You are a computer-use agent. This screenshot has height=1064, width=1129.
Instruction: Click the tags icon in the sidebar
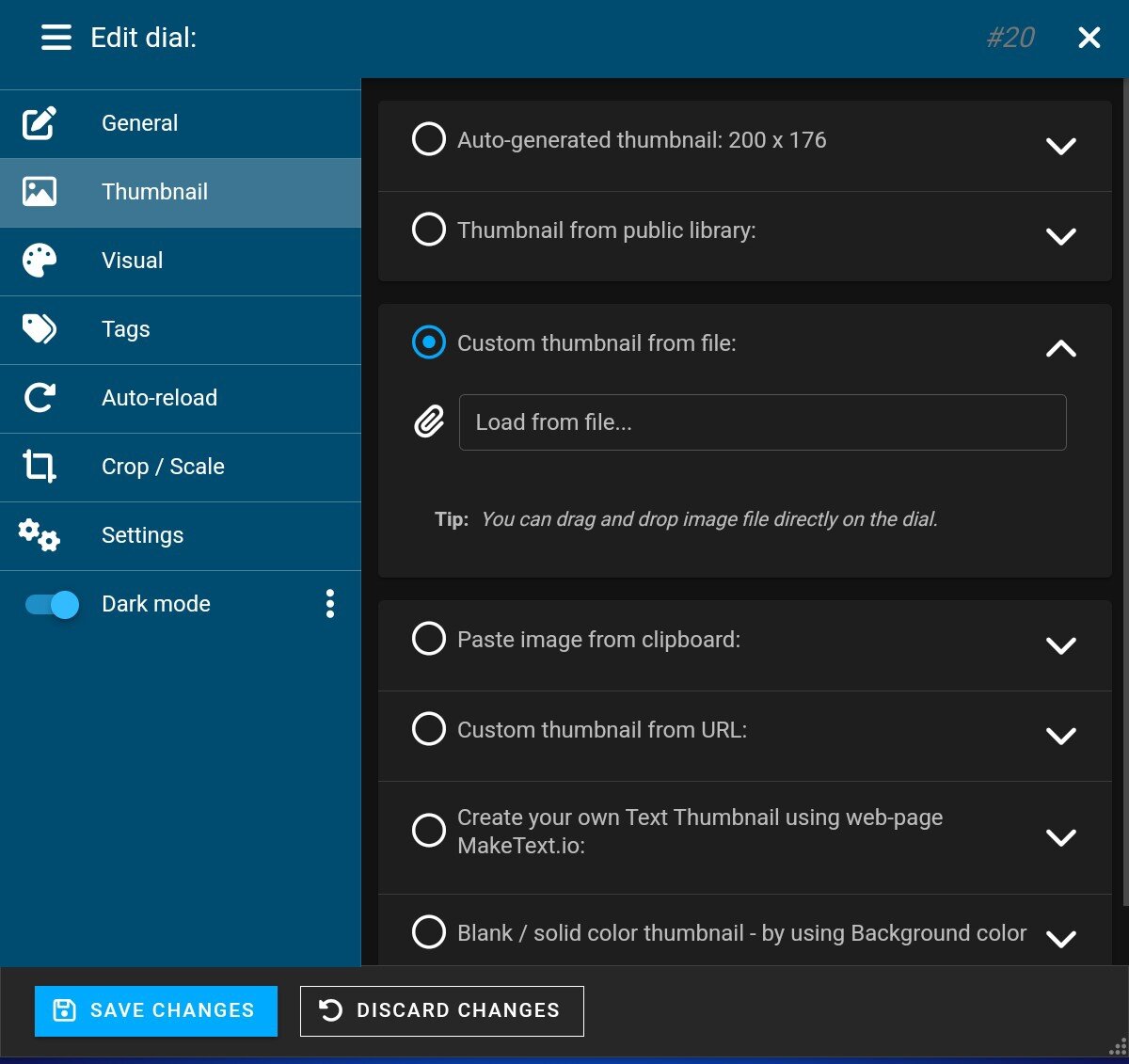40,329
